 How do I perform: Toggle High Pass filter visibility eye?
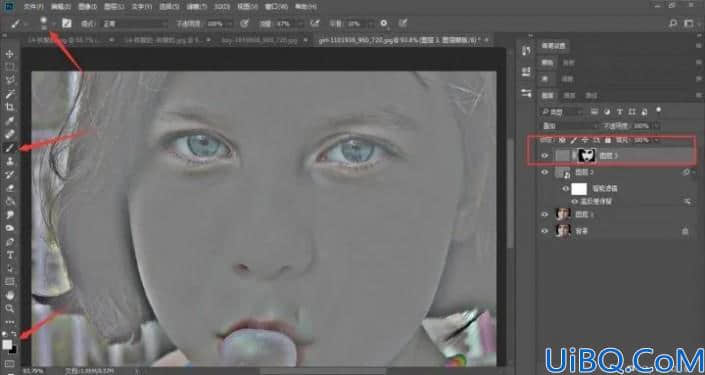[575, 202]
